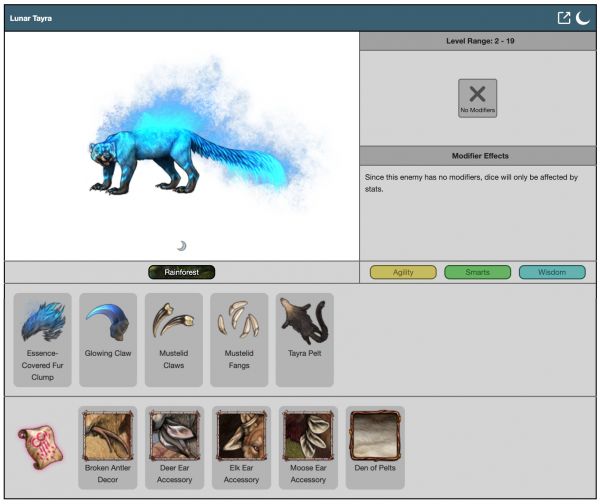
Task: Click the green Smarts stat badge
Action: click(477, 272)
